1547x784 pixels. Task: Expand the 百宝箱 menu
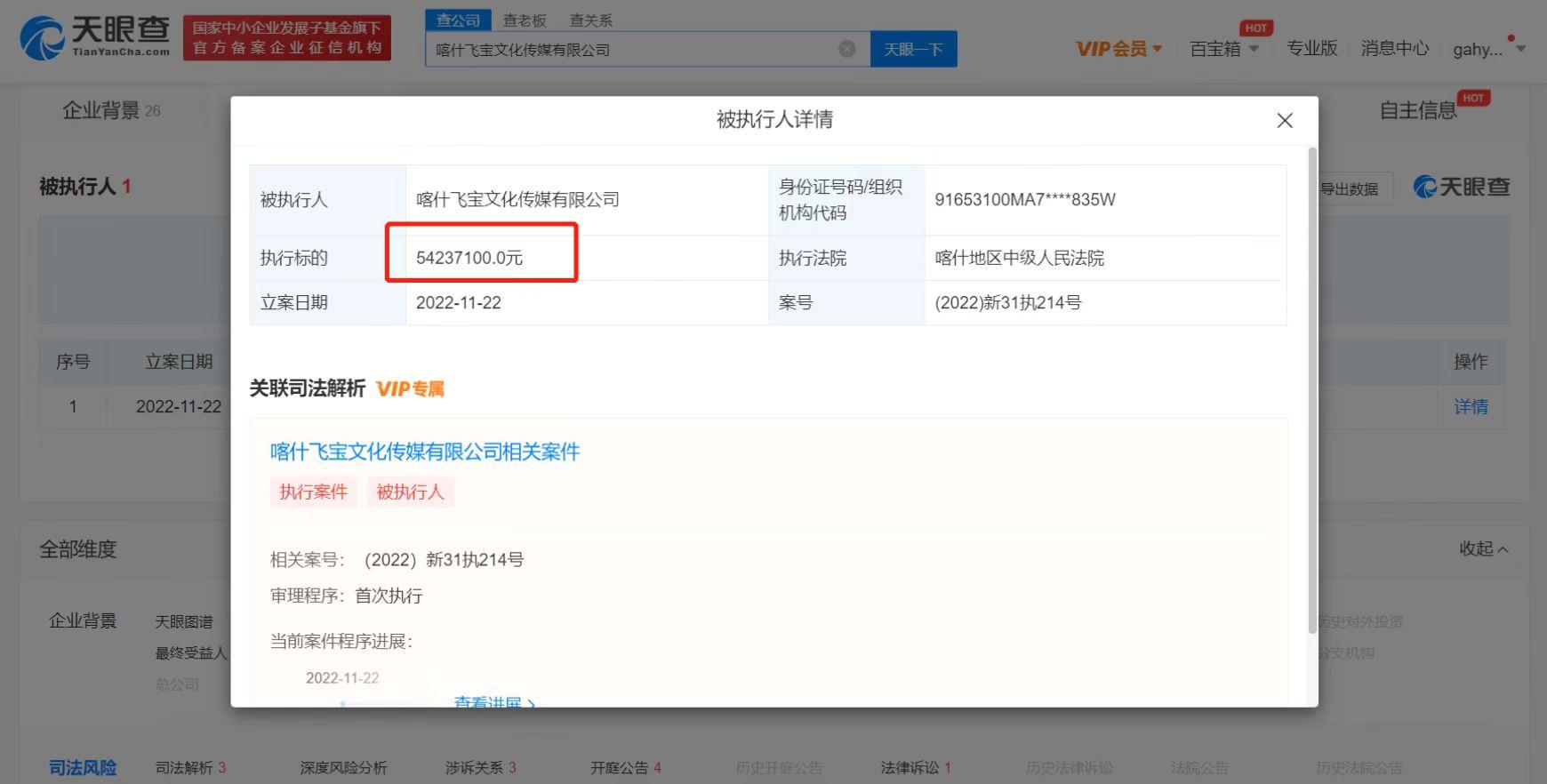click(x=1224, y=49)
